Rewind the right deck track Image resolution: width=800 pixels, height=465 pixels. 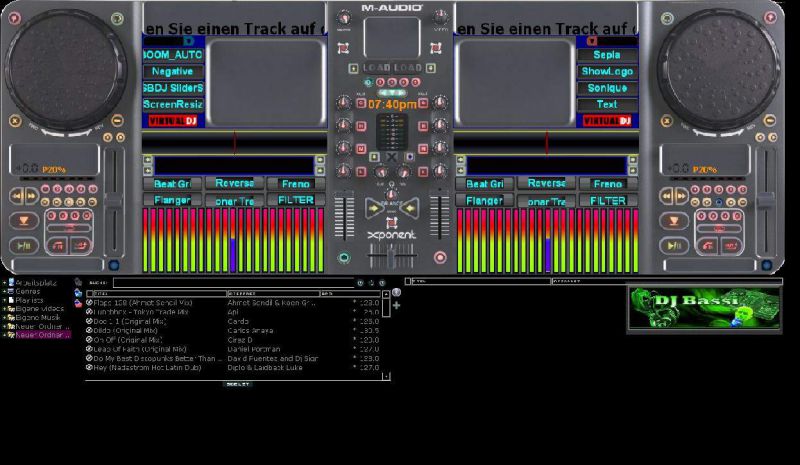[x=666, y=195]
